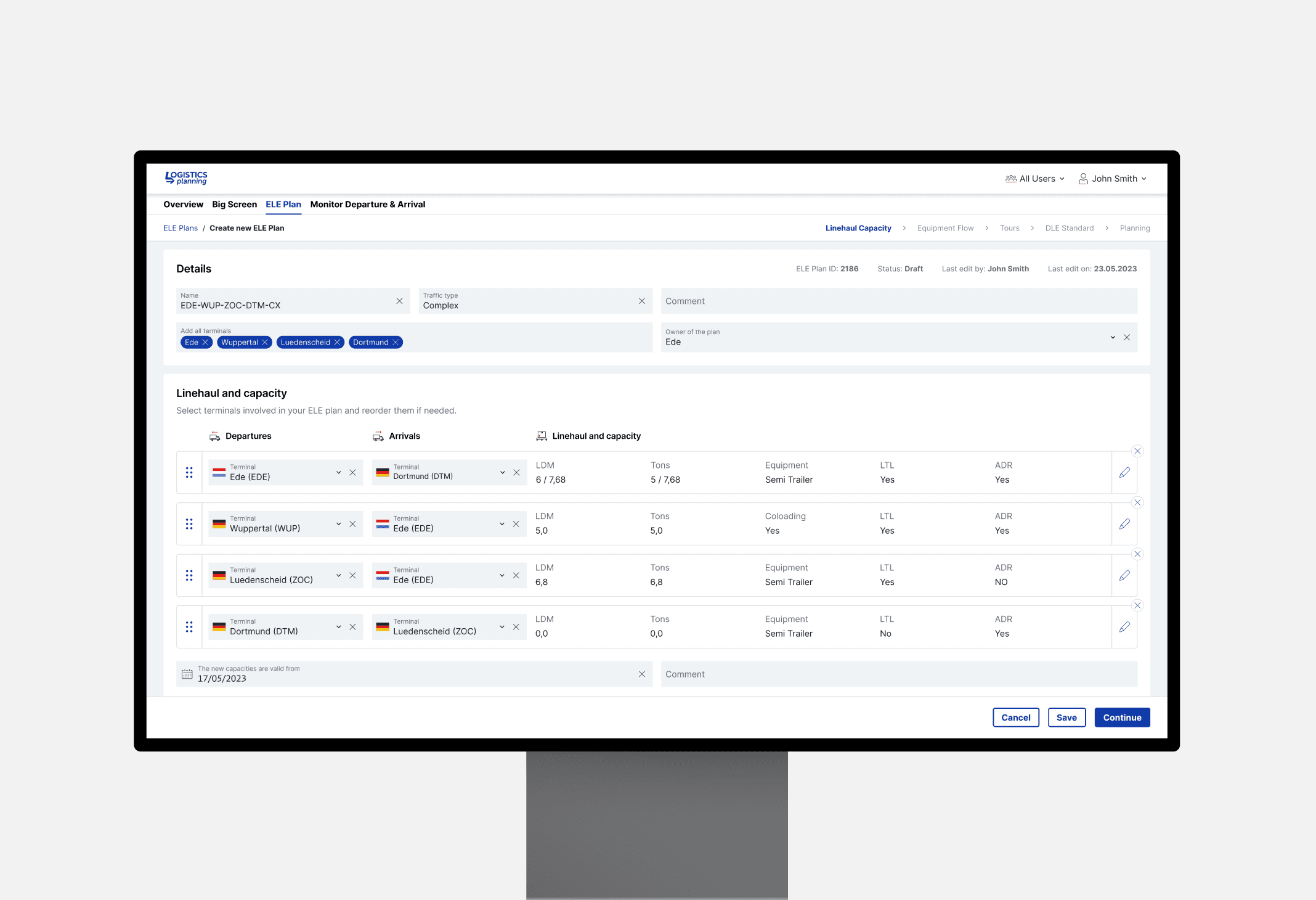
Task: Expand the Owner of the plan dropdown
Action: (1112, 337)
